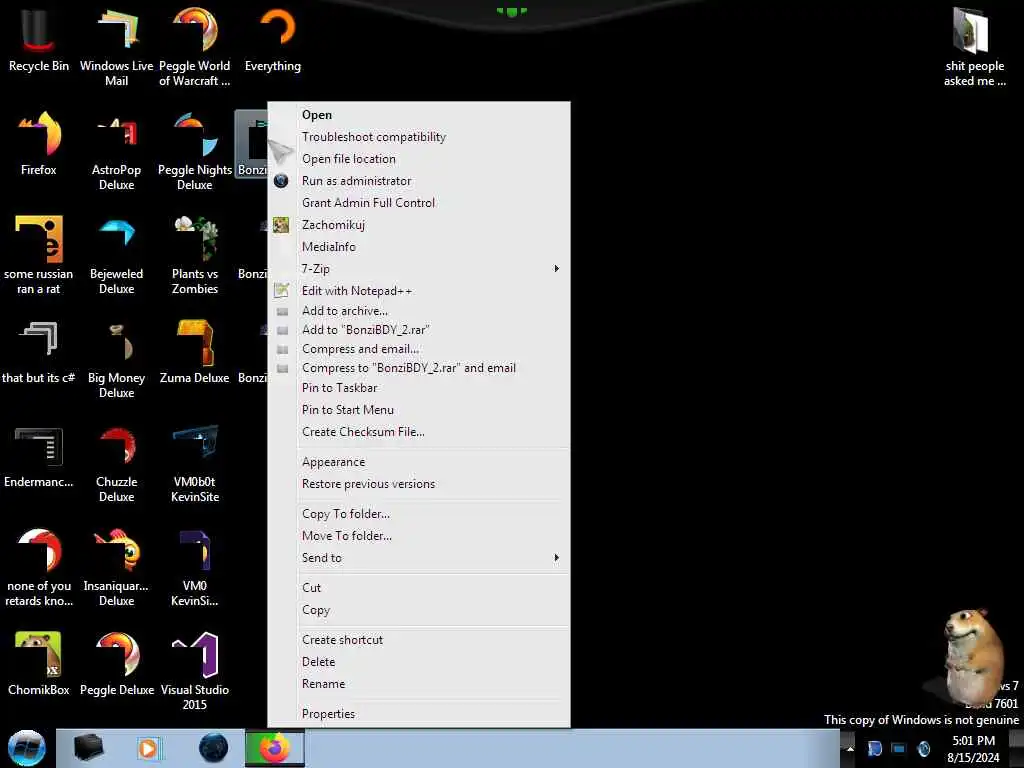
Task: Choose Rename in the context menu
Action: click(419, 684)
